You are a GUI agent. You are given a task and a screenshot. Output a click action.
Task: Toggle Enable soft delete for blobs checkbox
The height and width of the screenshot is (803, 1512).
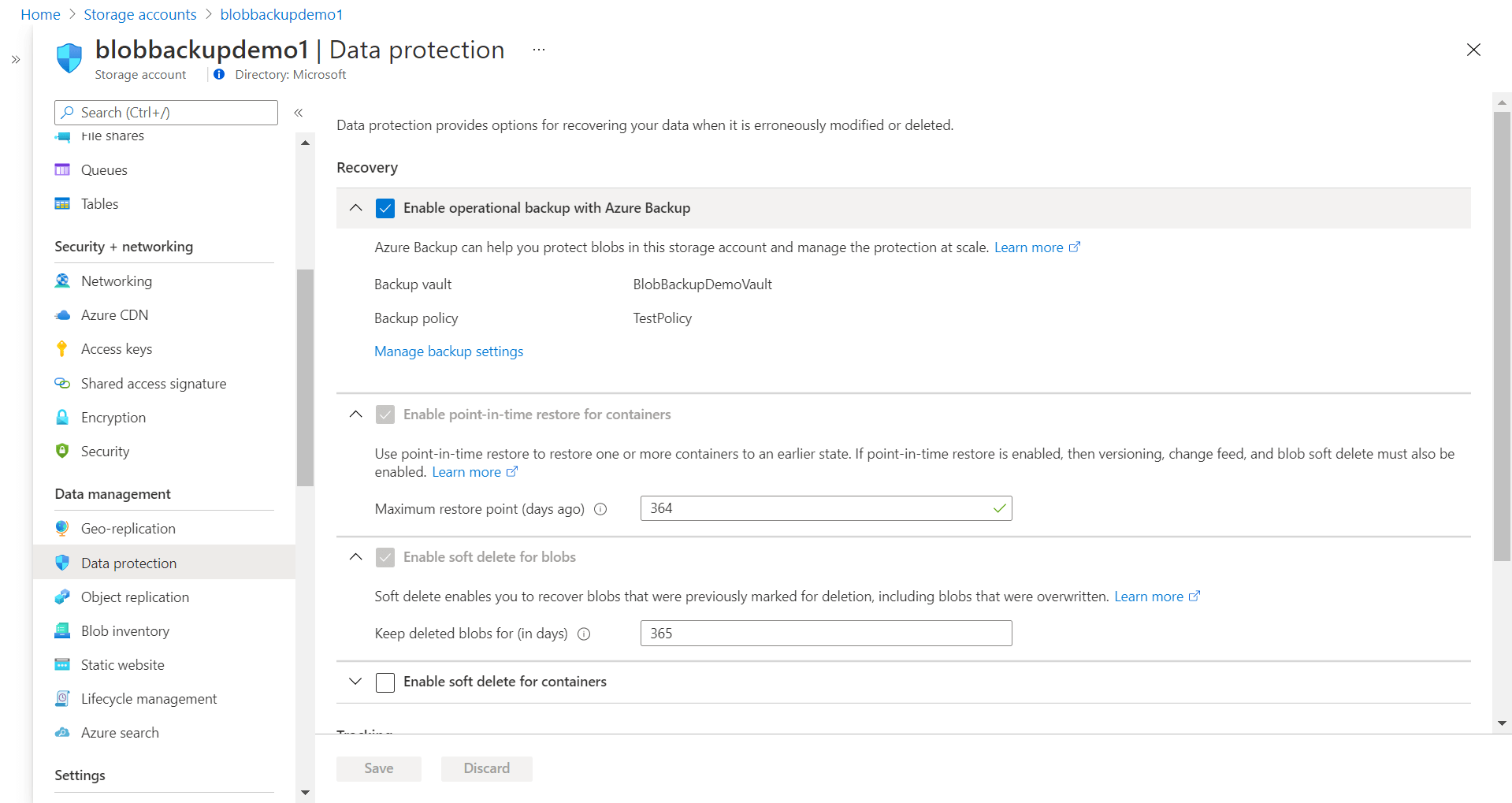pyautogui.click(x=385, y=558)
